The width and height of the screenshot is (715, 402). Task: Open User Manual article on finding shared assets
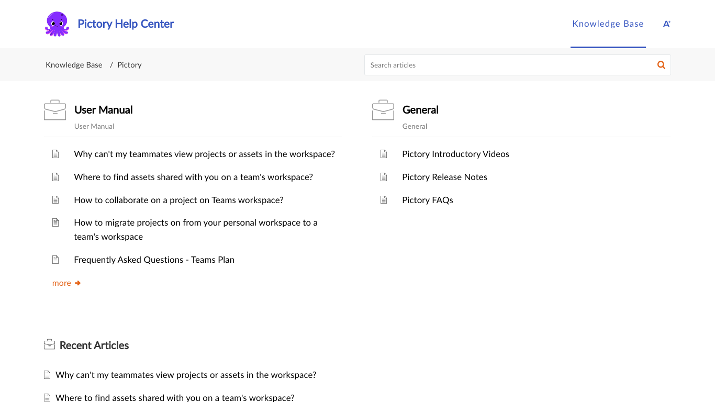(x=193, y=177)
